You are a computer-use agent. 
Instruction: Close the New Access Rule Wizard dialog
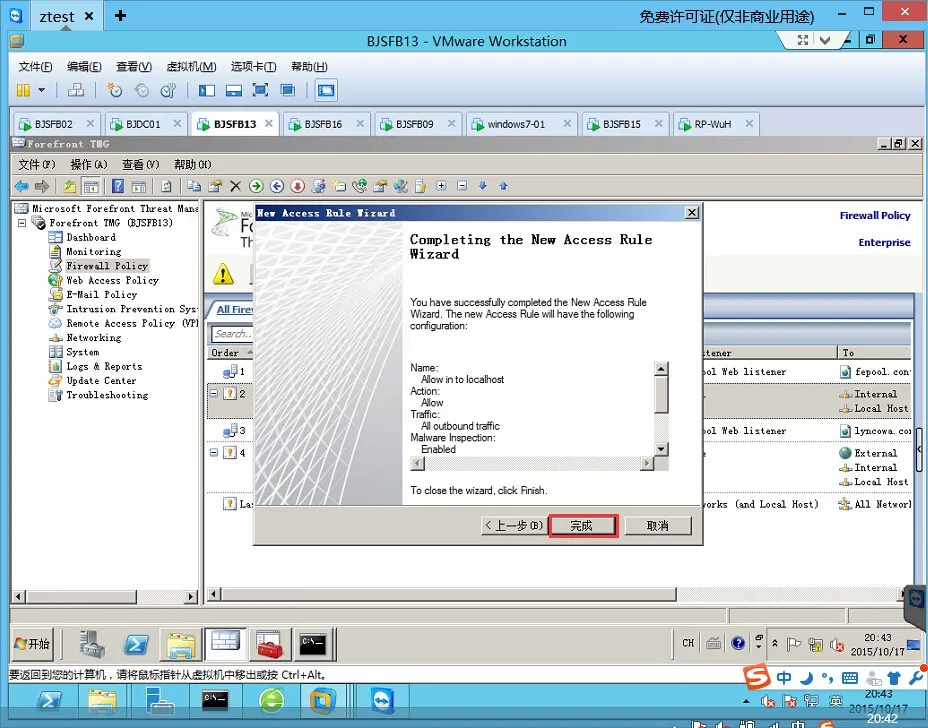pos(691,212)
